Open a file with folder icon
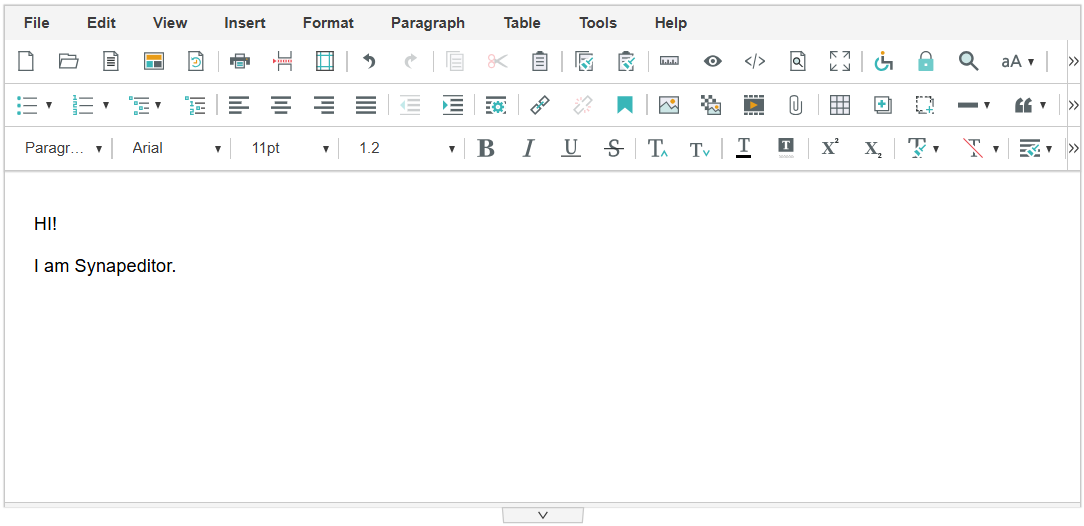The width and height of the screenshot is (1084, 526). [x=68, y=62]
